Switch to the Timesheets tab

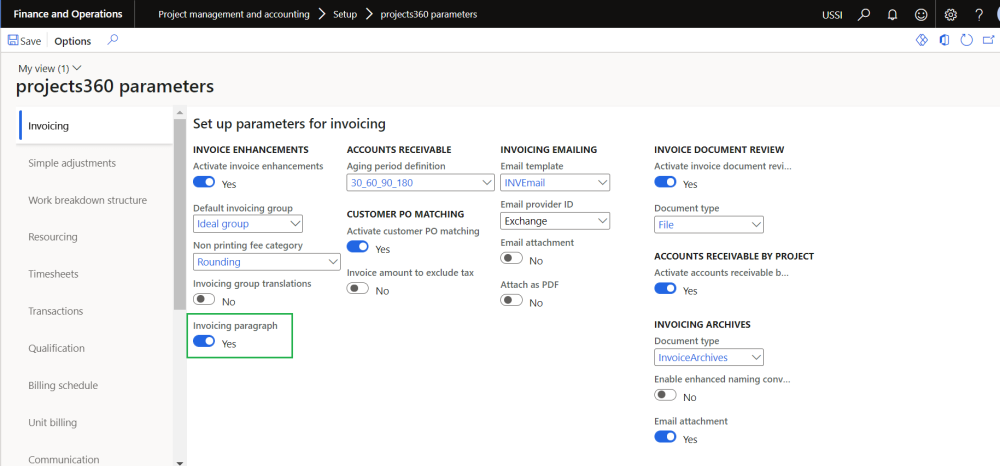click(x=53, y=274)
